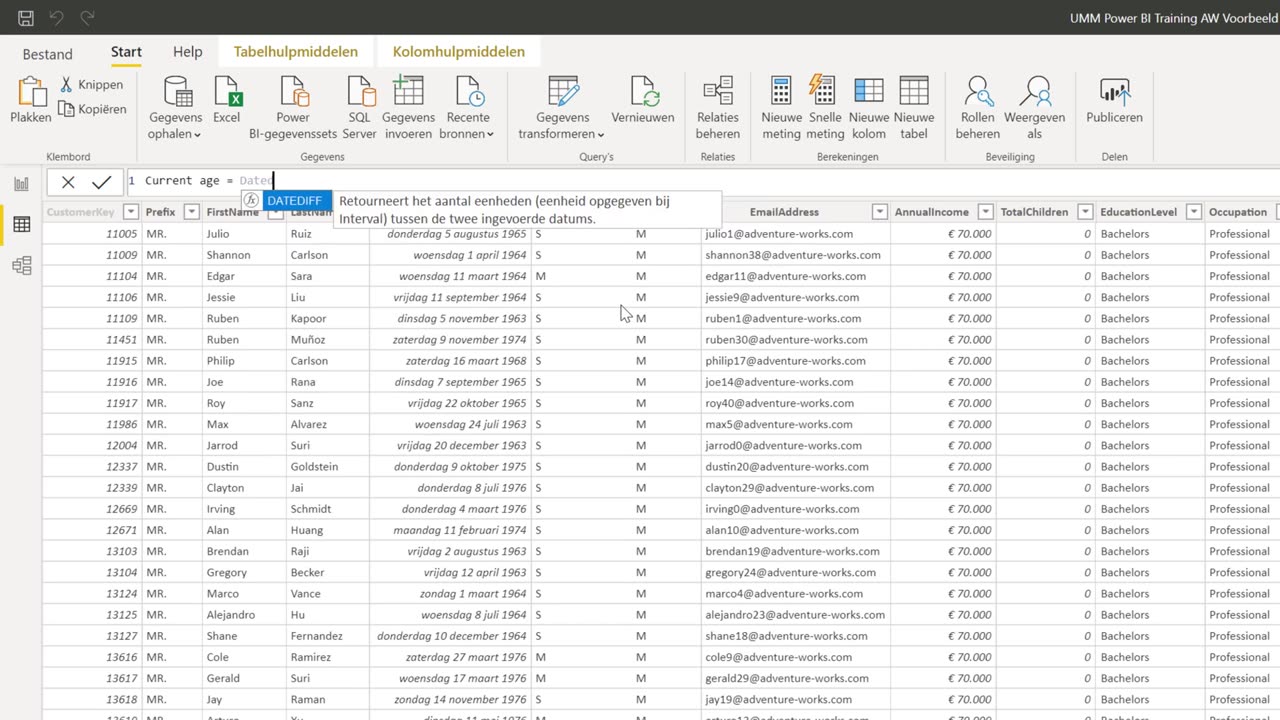Open the Bestand menu

[x=48, y=54]
